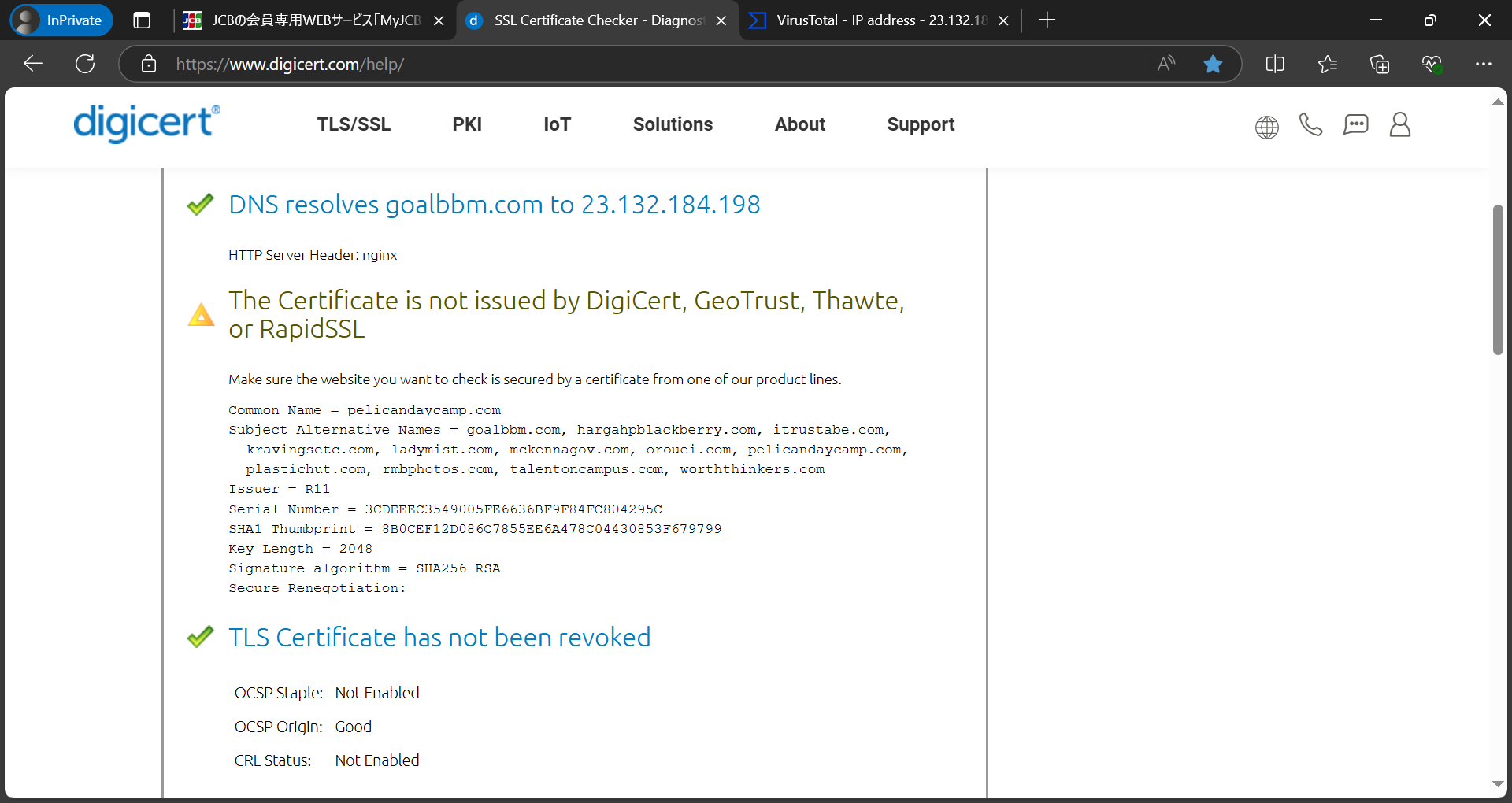Click the phone contact icon
The width and height of the screenshot is (1512, 803).
[x=1310, y=124]
